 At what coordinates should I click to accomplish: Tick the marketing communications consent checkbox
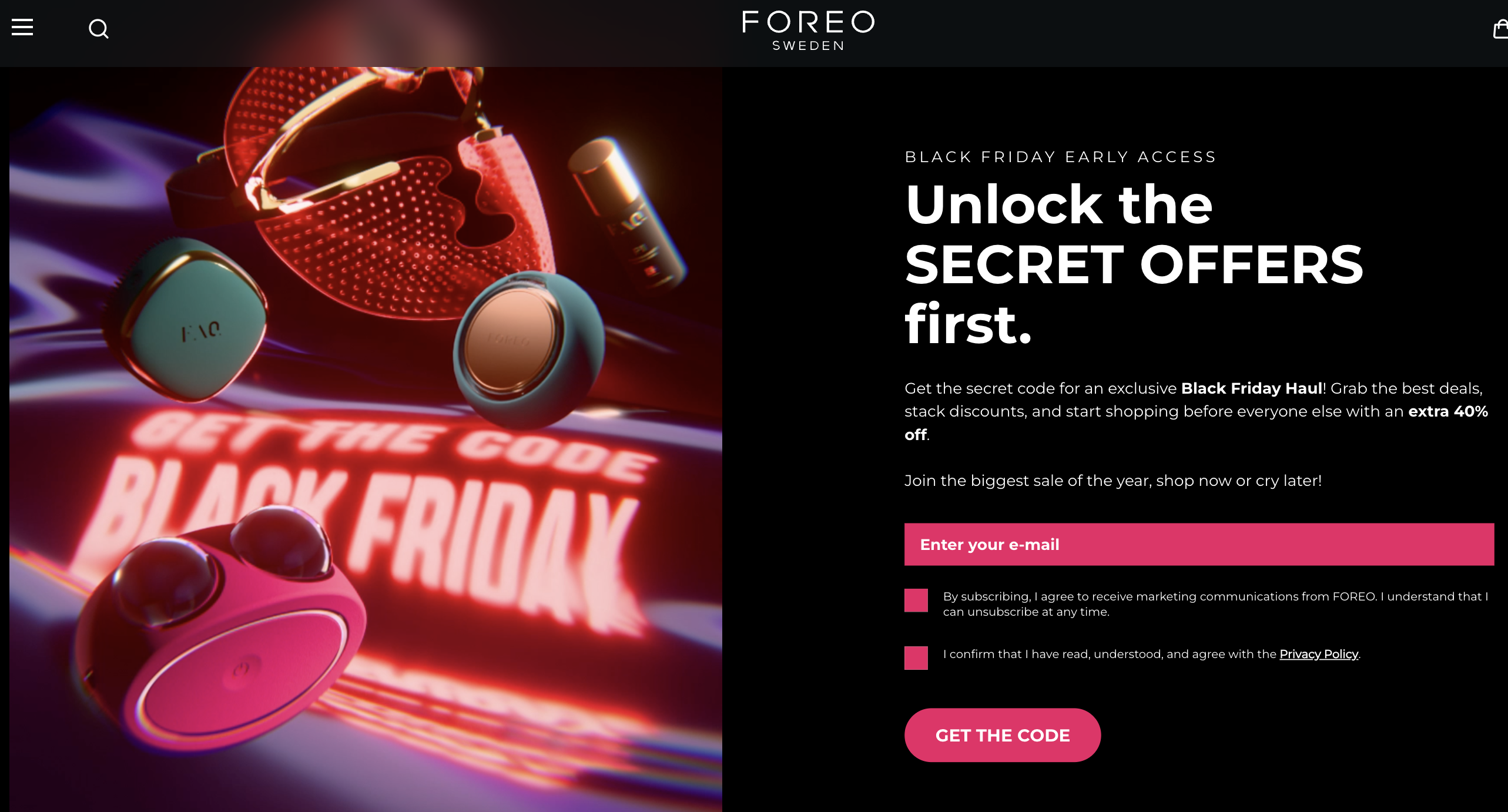tap(916, 600)
